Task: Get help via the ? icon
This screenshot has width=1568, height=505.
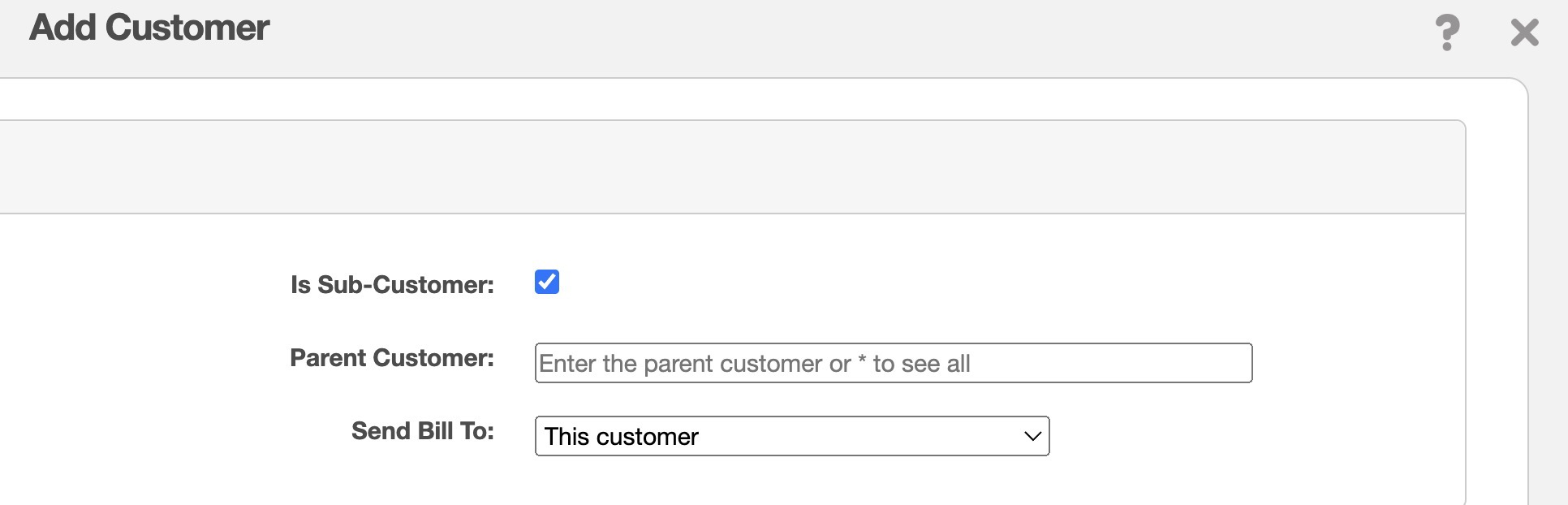Action: 1447,32
